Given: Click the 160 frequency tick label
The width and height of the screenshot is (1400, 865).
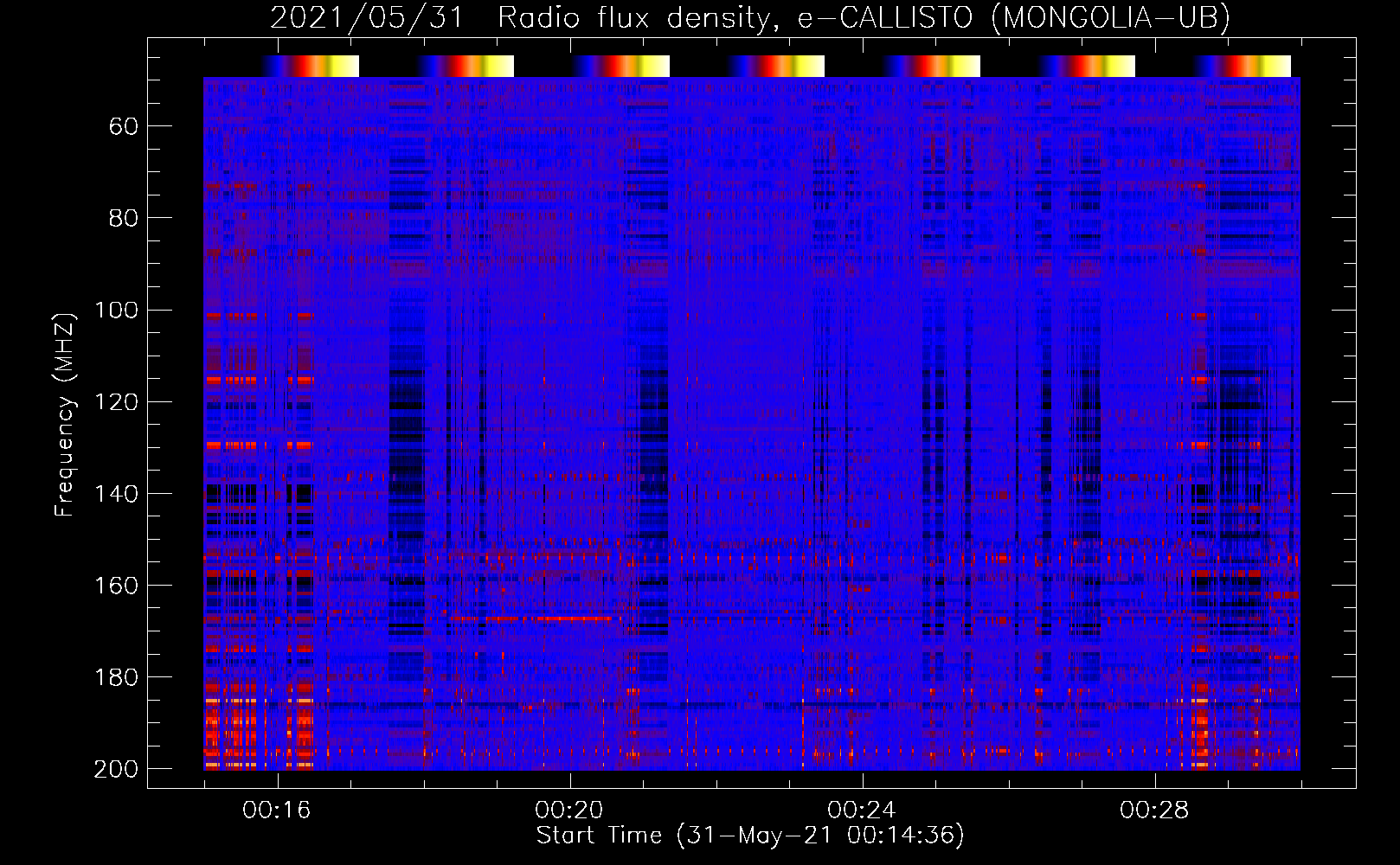Looking at the screenshot, I should [x=117, y=585].
